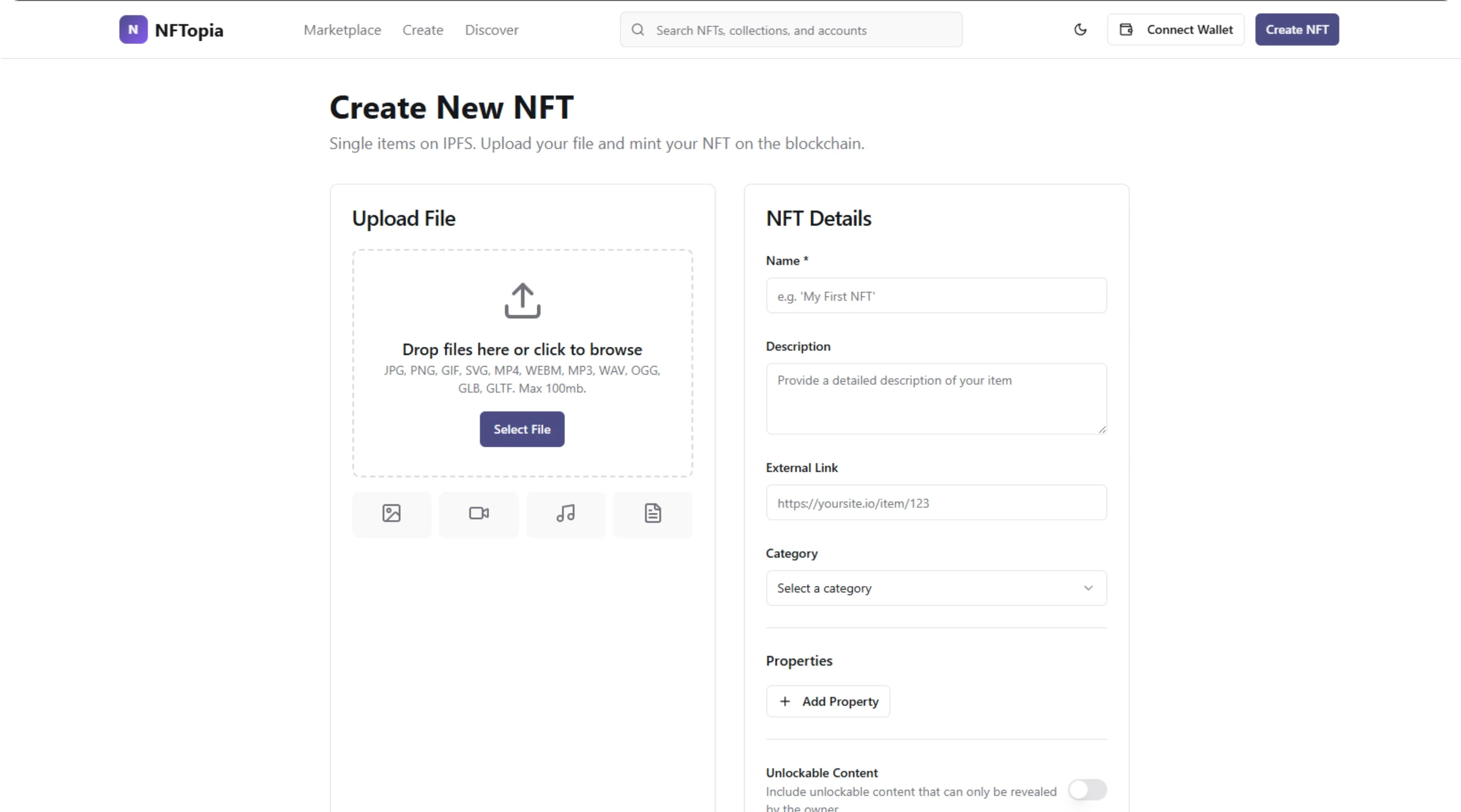Enable the Unlockable Content switch
Screen dimensions: 1461x812
point(1087,790)
